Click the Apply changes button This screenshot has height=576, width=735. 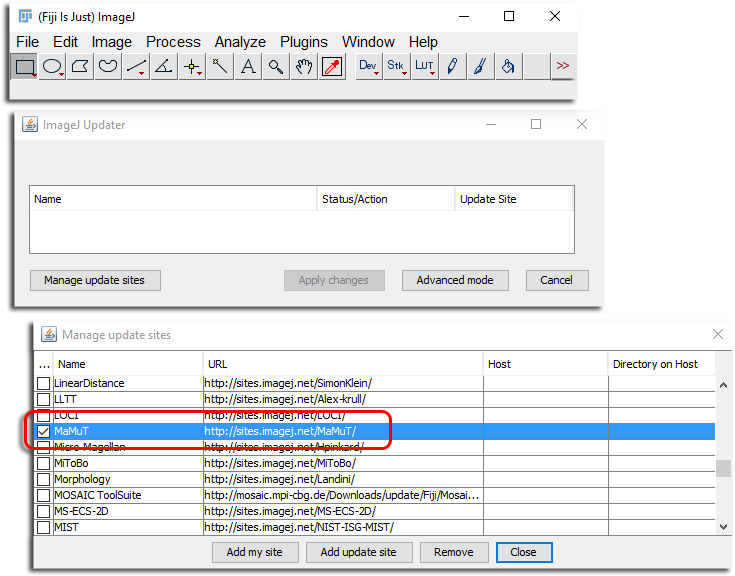(x=334, y=280)
